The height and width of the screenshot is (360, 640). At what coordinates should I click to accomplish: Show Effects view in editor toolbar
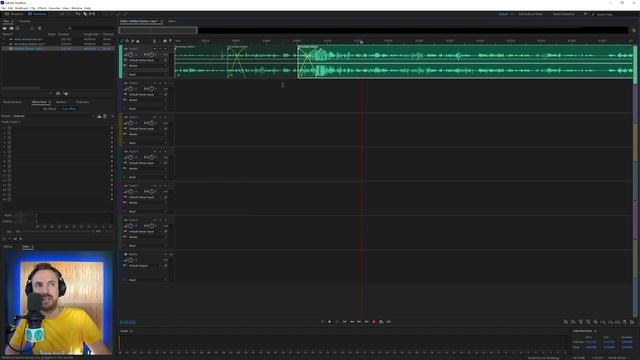click(127, 41)
